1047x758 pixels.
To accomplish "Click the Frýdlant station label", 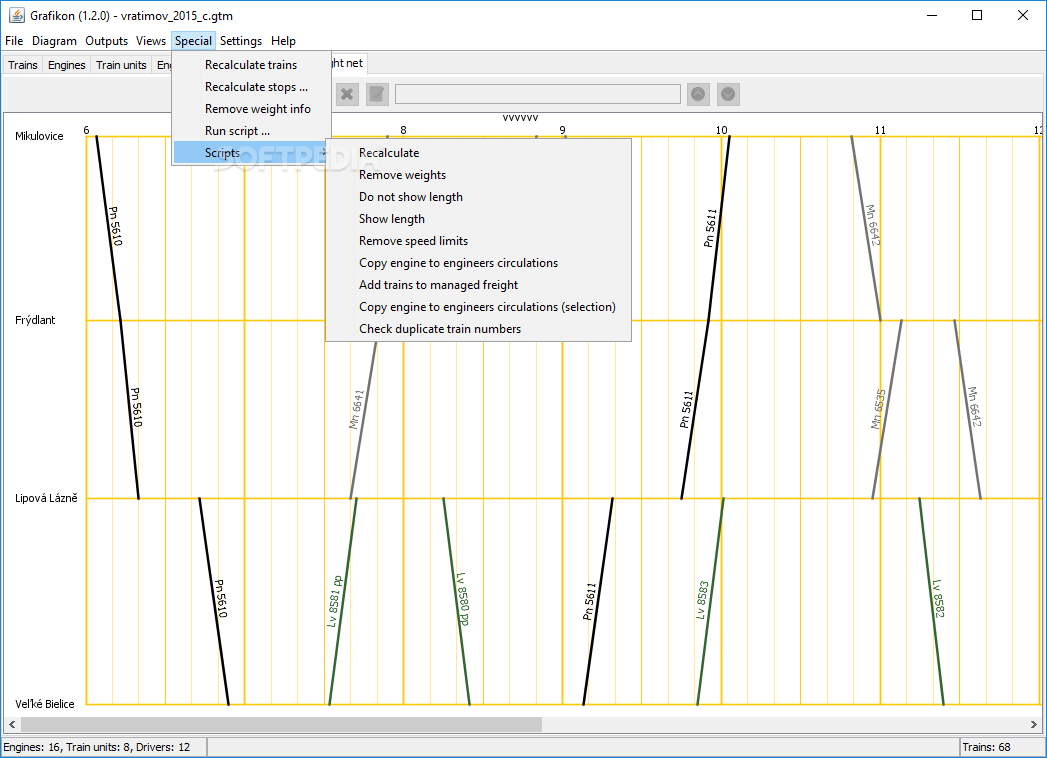I will coord(35,320).
